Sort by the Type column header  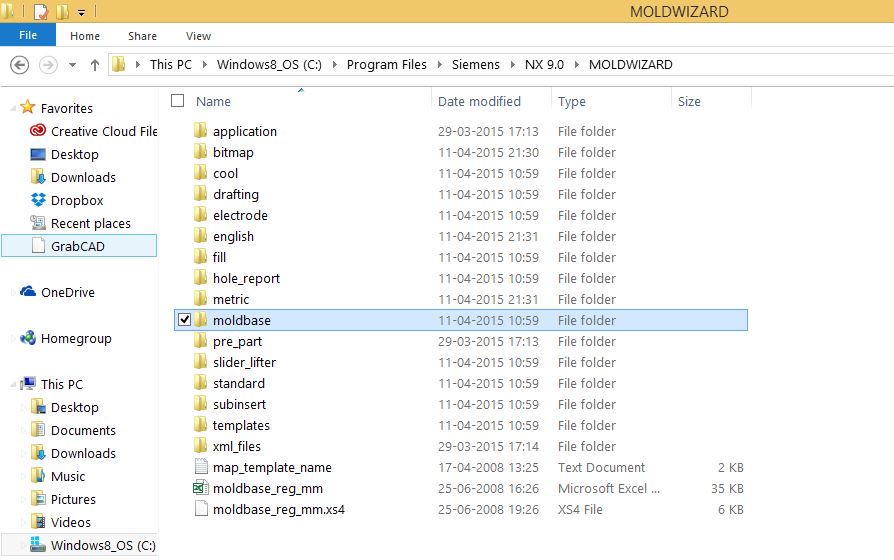tap(571, 102)
